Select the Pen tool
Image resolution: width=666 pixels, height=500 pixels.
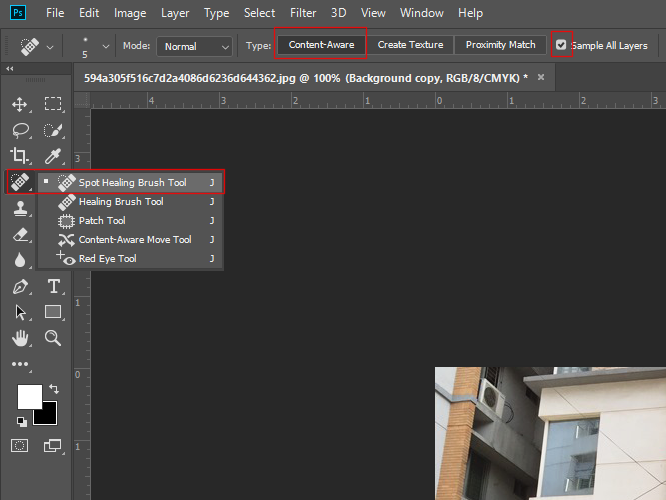point(20,287)
